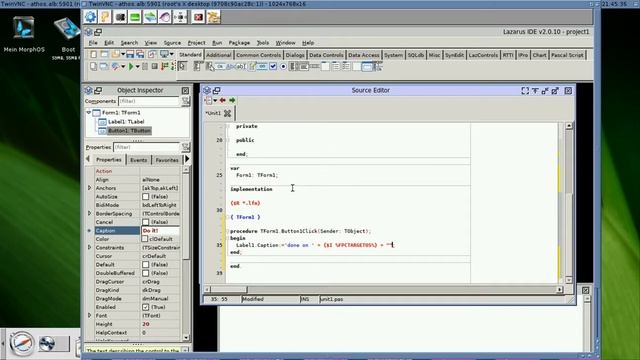Click the Stop debugger square icon

[155, 67]
